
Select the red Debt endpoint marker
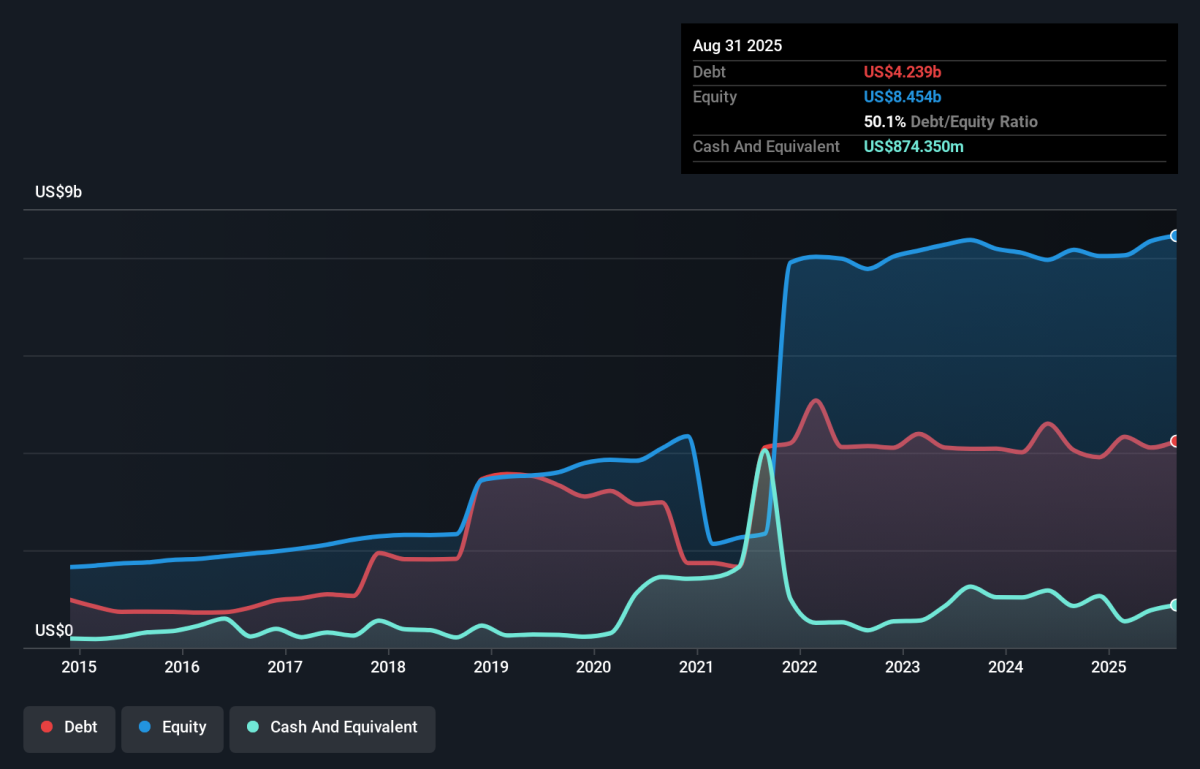(1176, 441)
